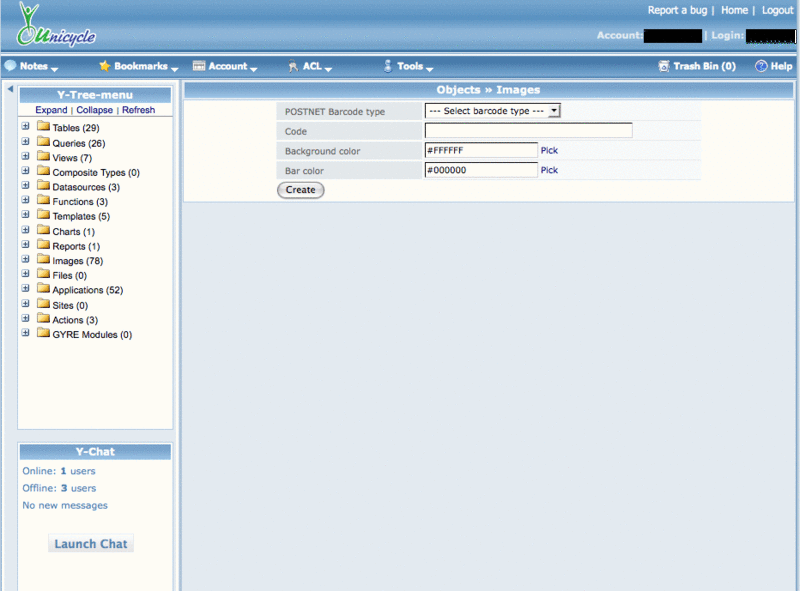
Task: Click the Report a bug link
Action: pyautogui.click(x=677, y=10)
